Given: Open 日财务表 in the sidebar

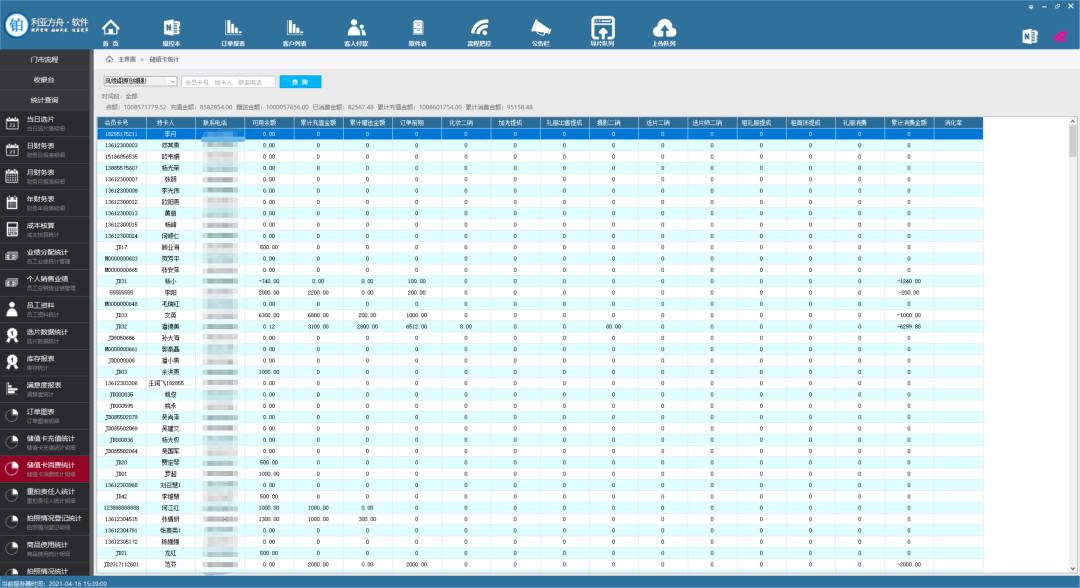Looking at the screenshot, I should [45, 149].
